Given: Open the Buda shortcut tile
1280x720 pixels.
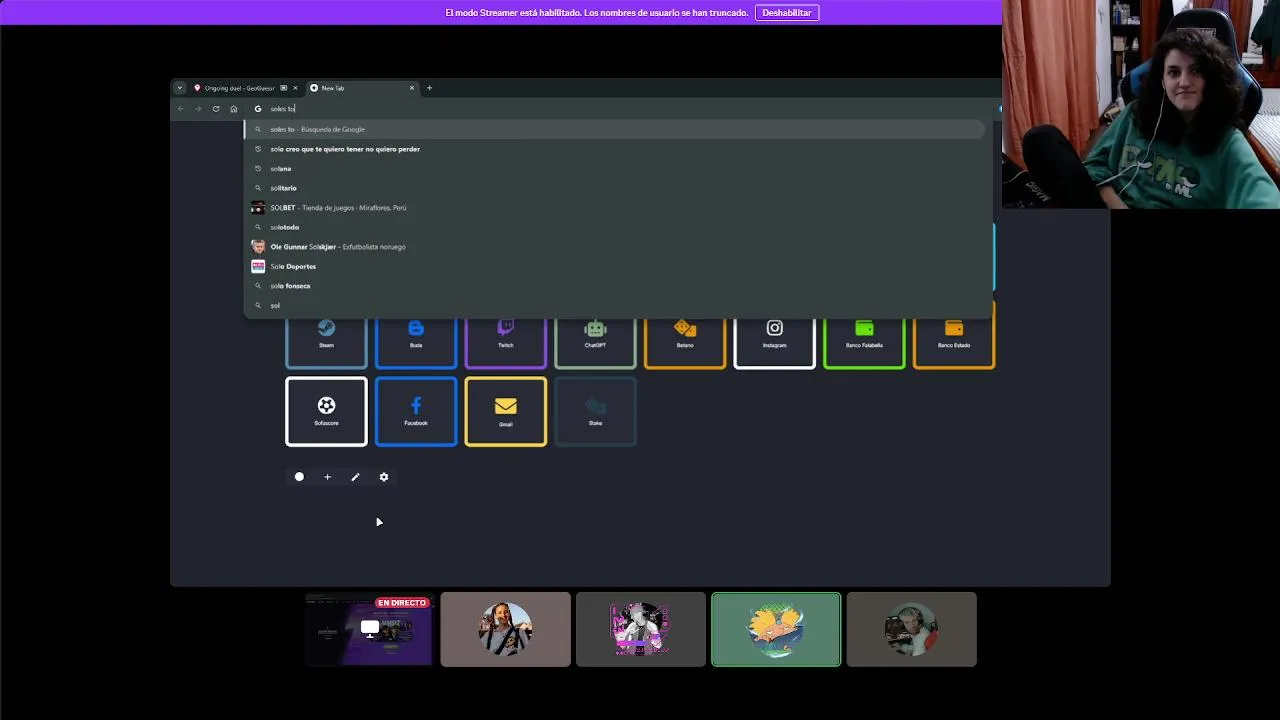Looking at the screenshot, I should coord(416,341).
